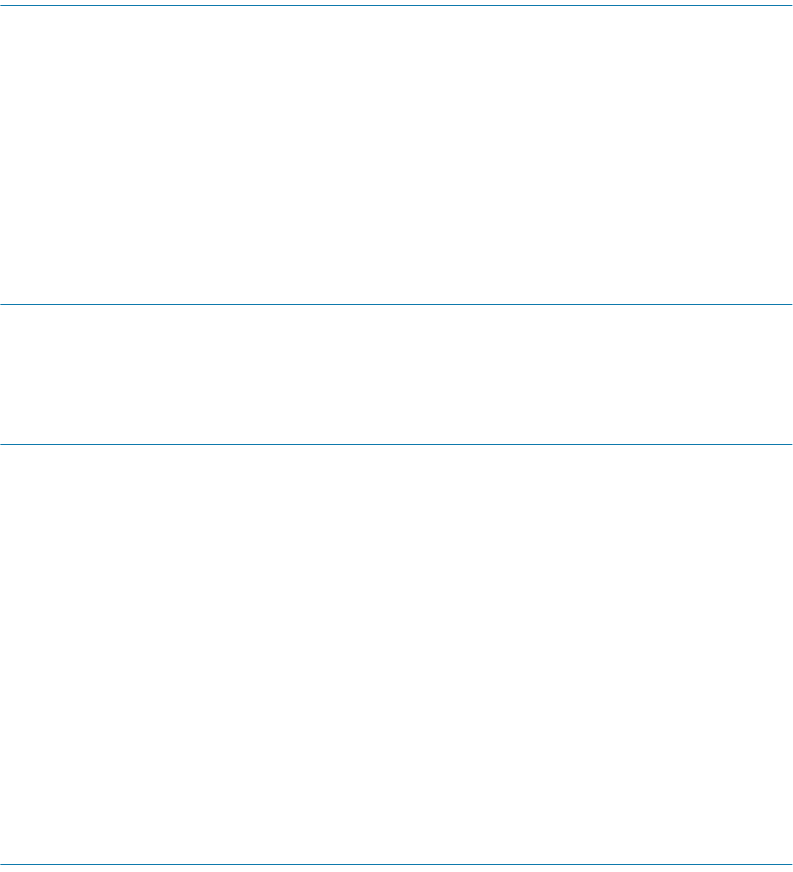
Task: Select the right end of second divider
Action: click(790, 304)
